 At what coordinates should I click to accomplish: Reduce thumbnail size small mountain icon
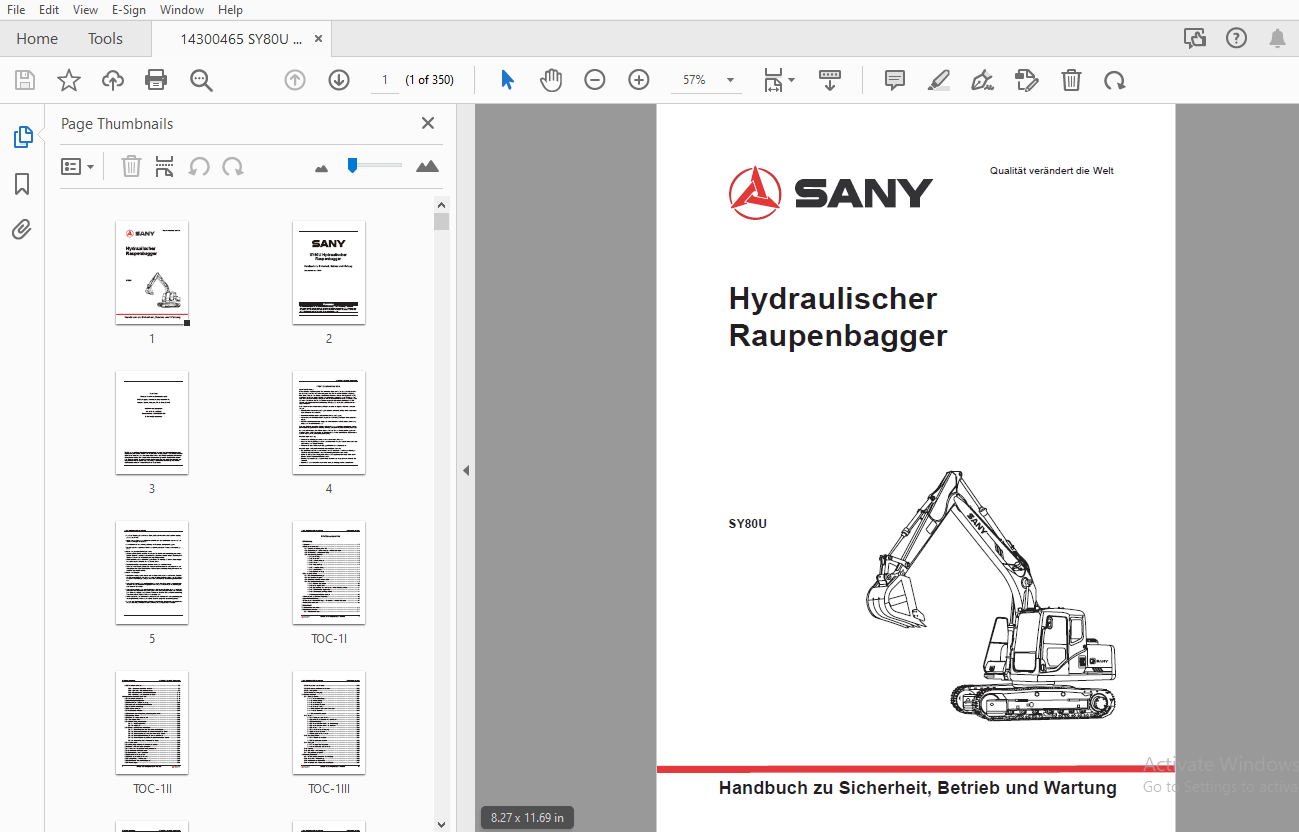(x=321, y=168)
